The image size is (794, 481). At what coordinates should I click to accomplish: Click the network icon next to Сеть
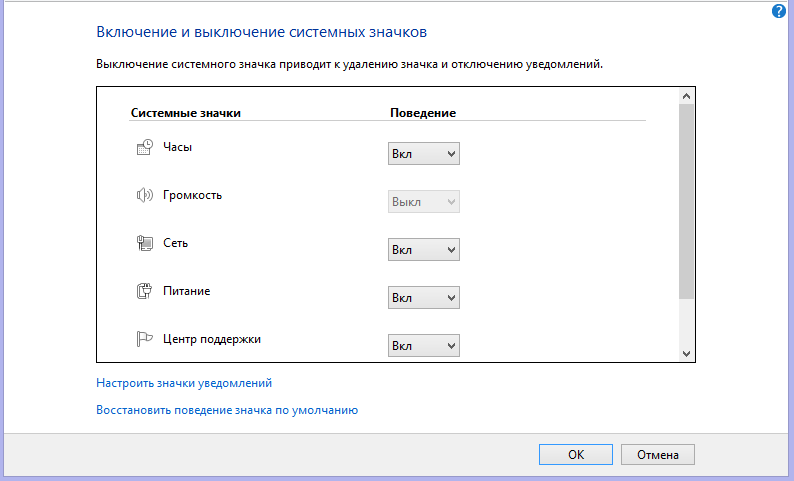click(x=144, y=243)
